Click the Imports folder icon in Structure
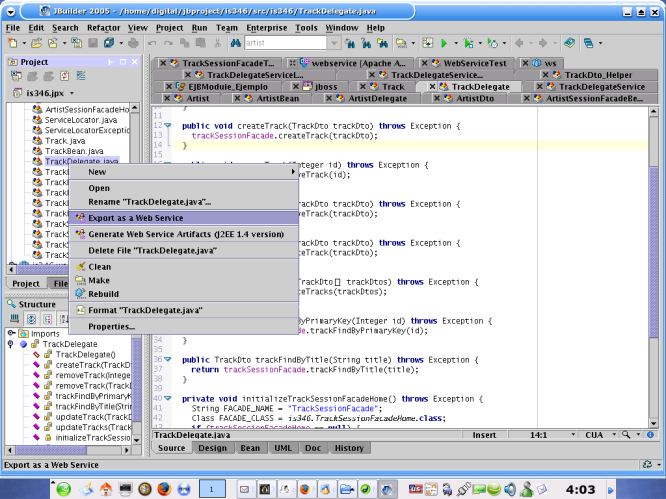This screenshot has width=666, height=499. click(24, 334)
